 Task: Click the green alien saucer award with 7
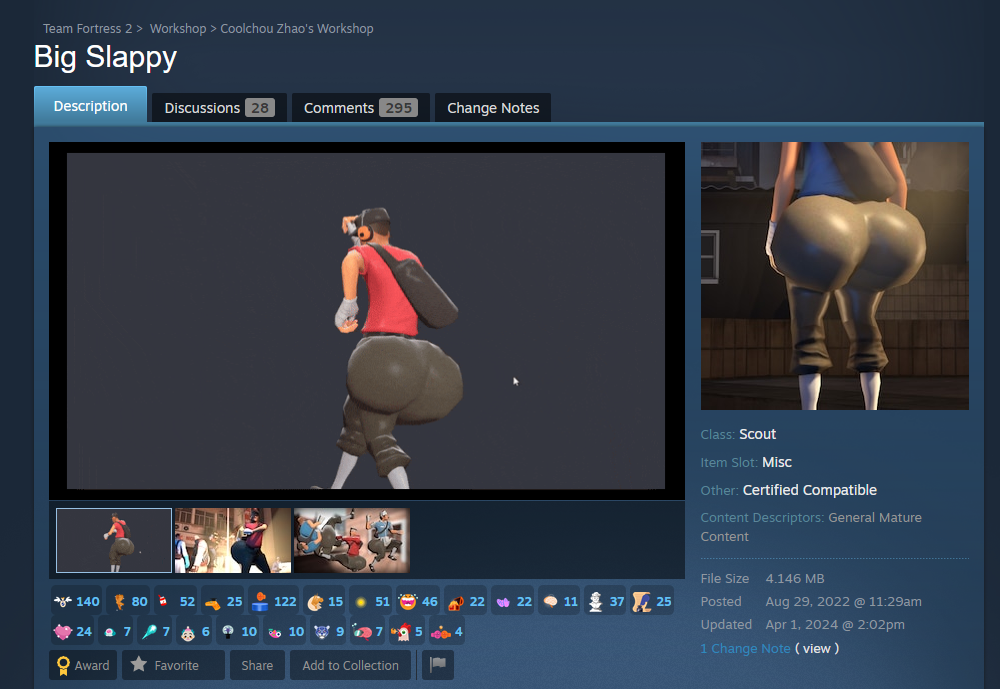click(116, 632)
